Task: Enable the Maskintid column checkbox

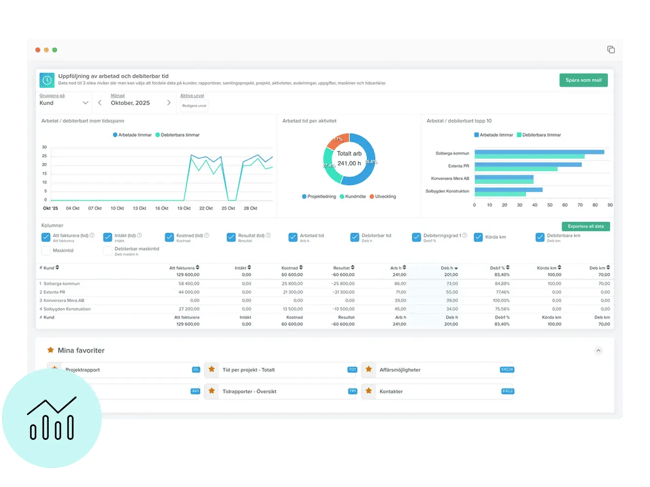Action: [46, 251]
